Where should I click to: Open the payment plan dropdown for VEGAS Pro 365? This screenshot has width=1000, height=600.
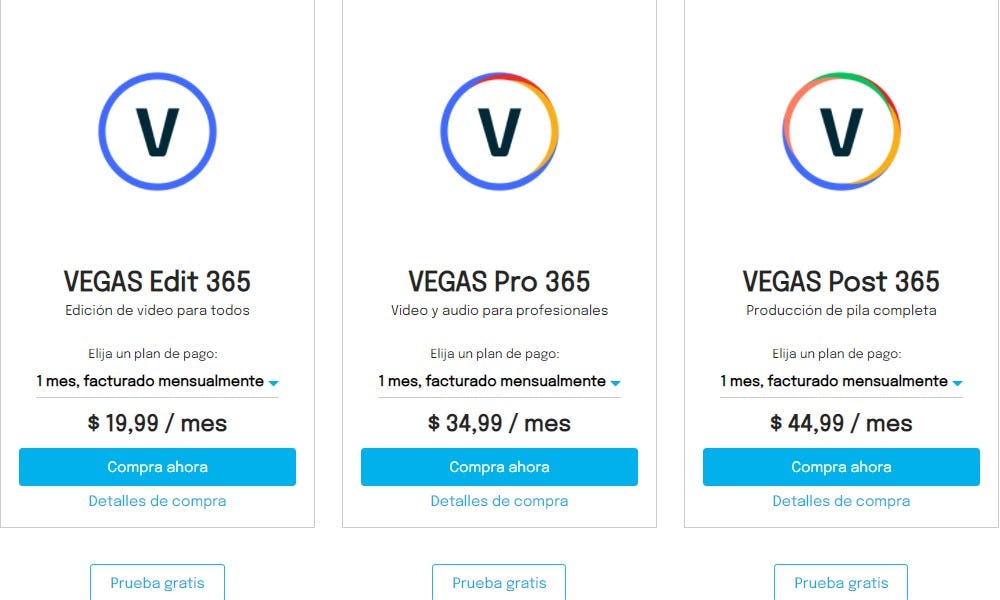[x=499, y=381]
